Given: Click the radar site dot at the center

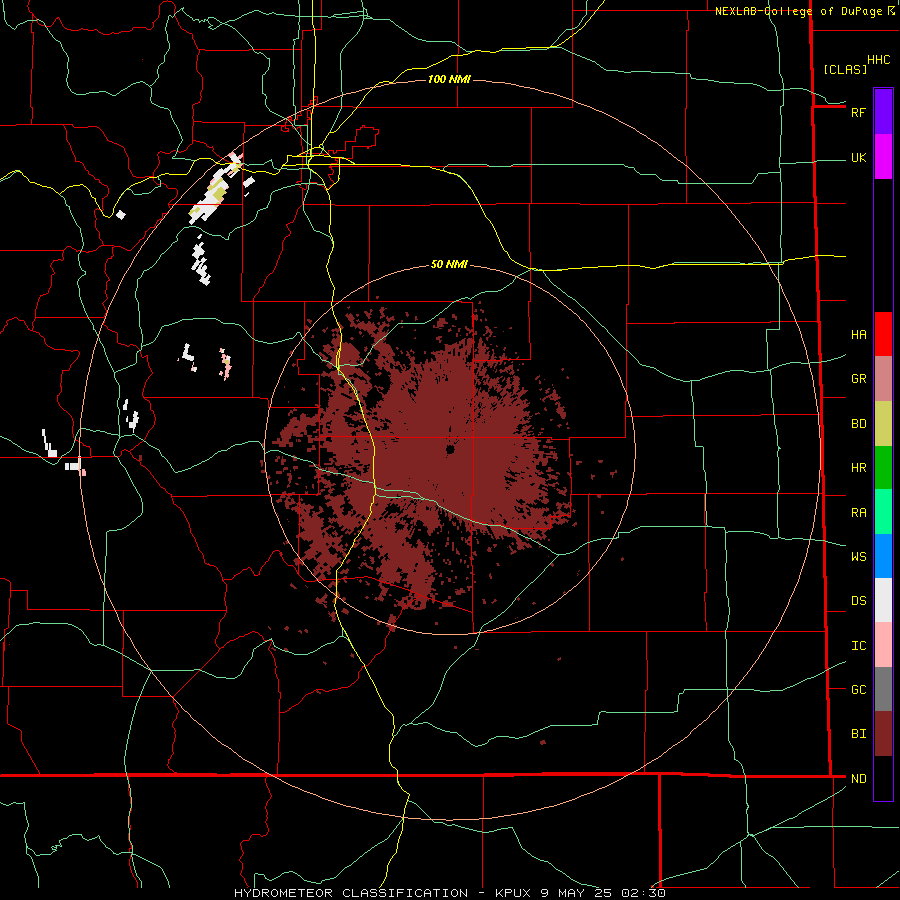Looking at the screenshot, I should click(450, 449).
